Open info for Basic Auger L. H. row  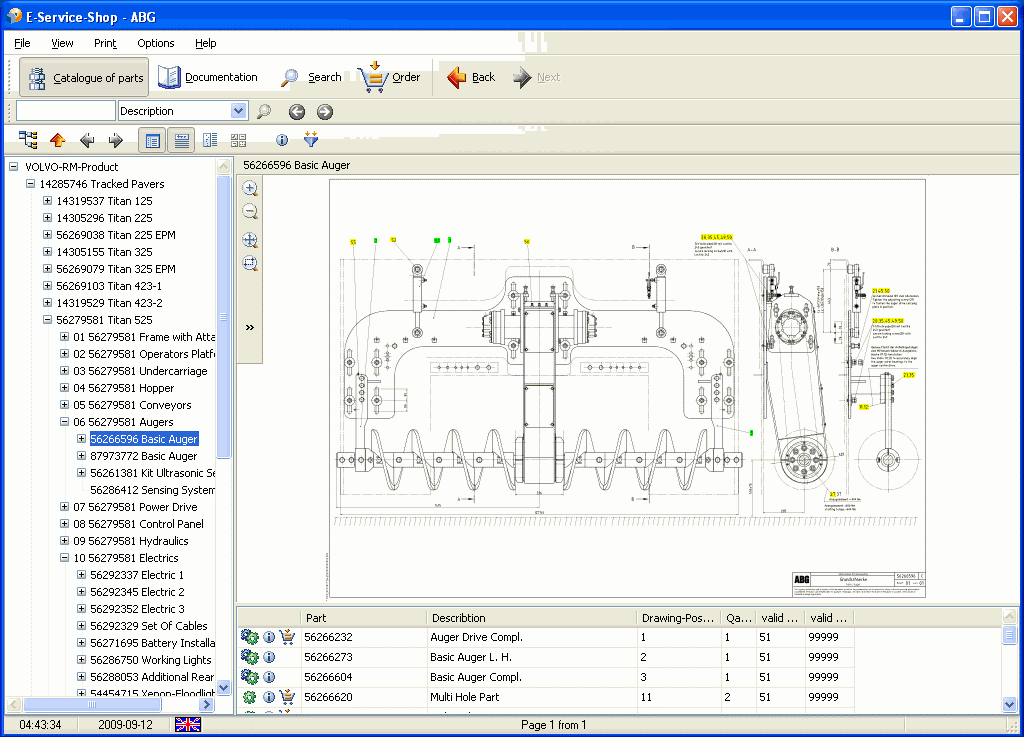269,657
